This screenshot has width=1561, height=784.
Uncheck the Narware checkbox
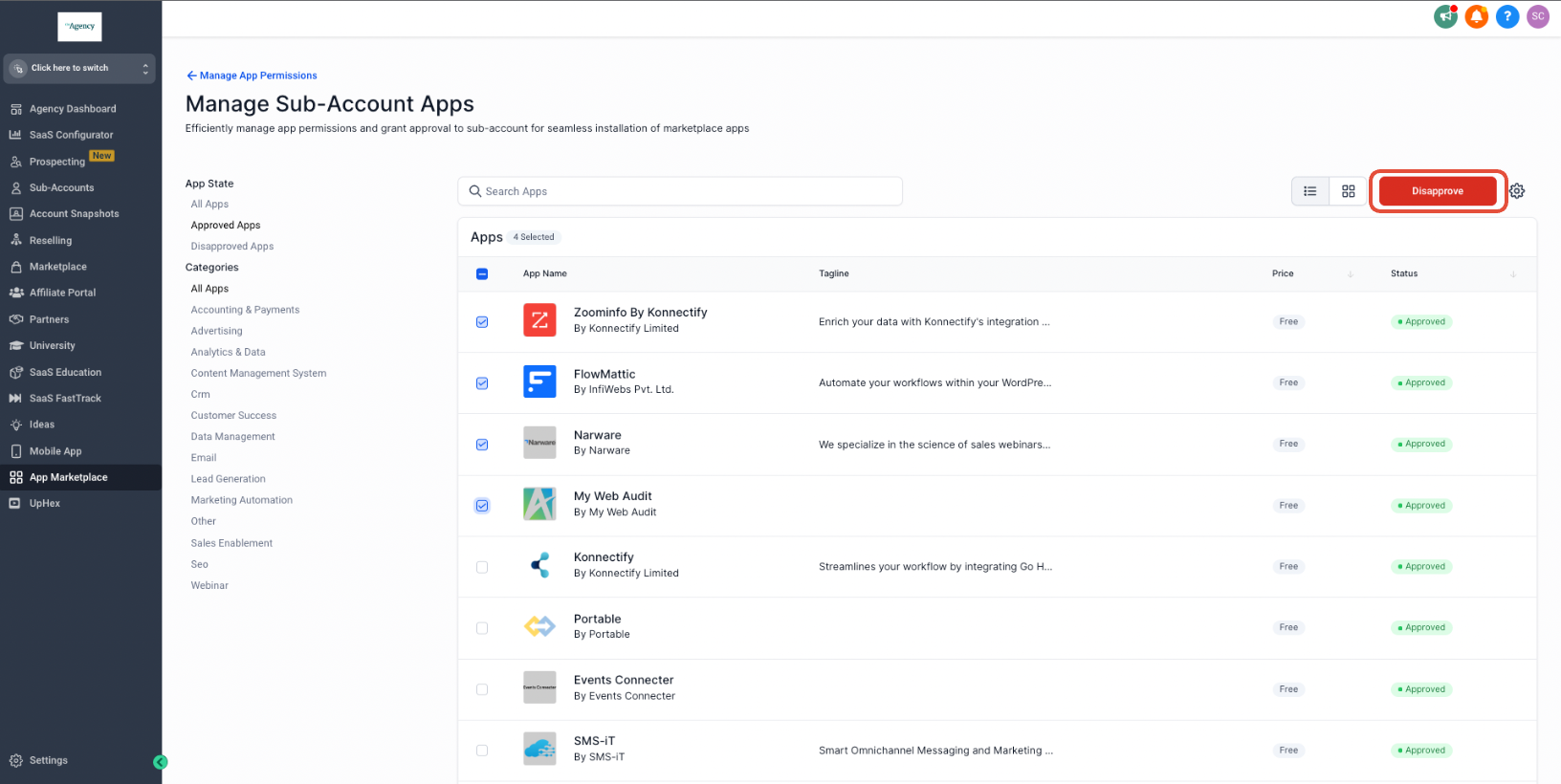(x=482, y=445)
